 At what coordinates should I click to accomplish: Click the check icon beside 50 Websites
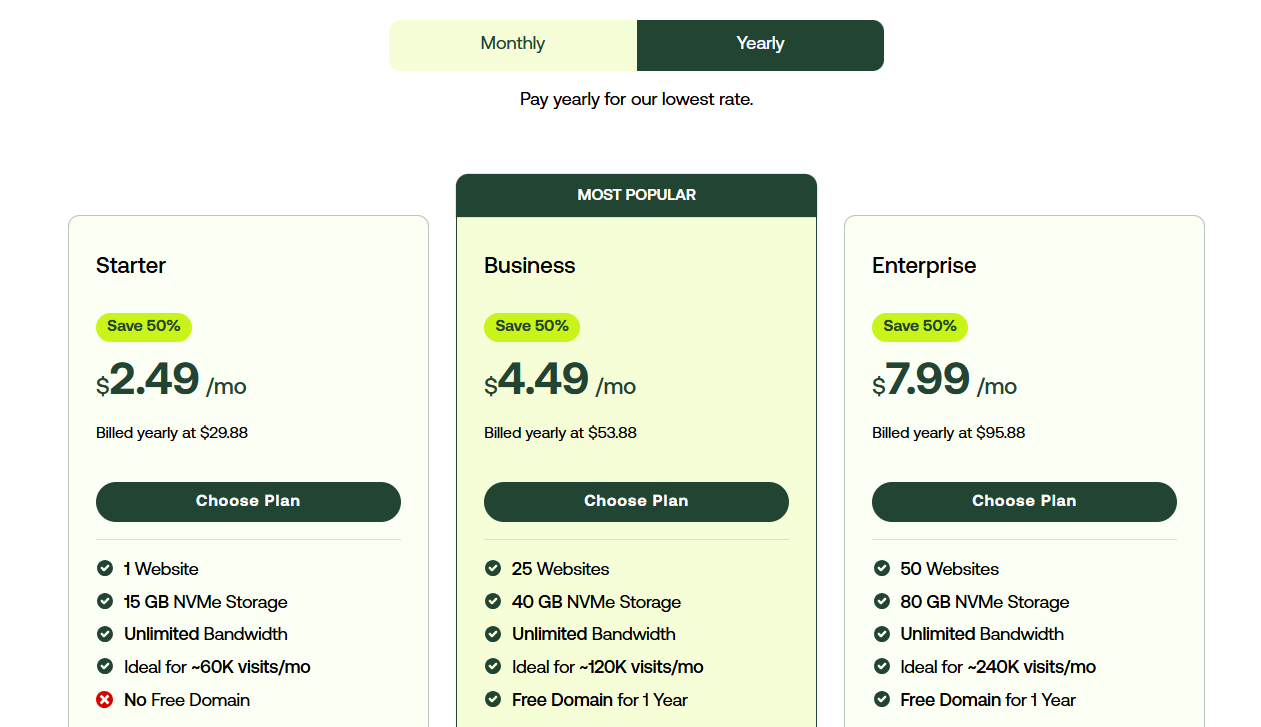(x=882, y=569)
